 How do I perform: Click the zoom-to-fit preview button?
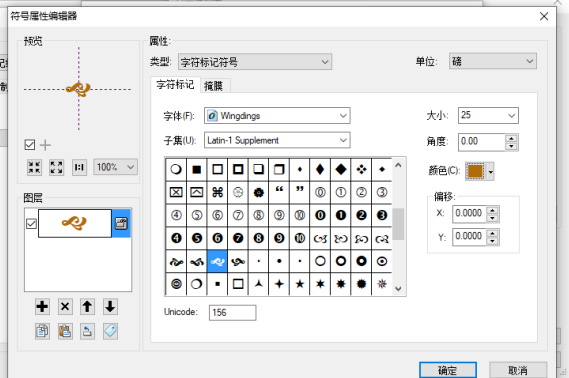[34, 167]
